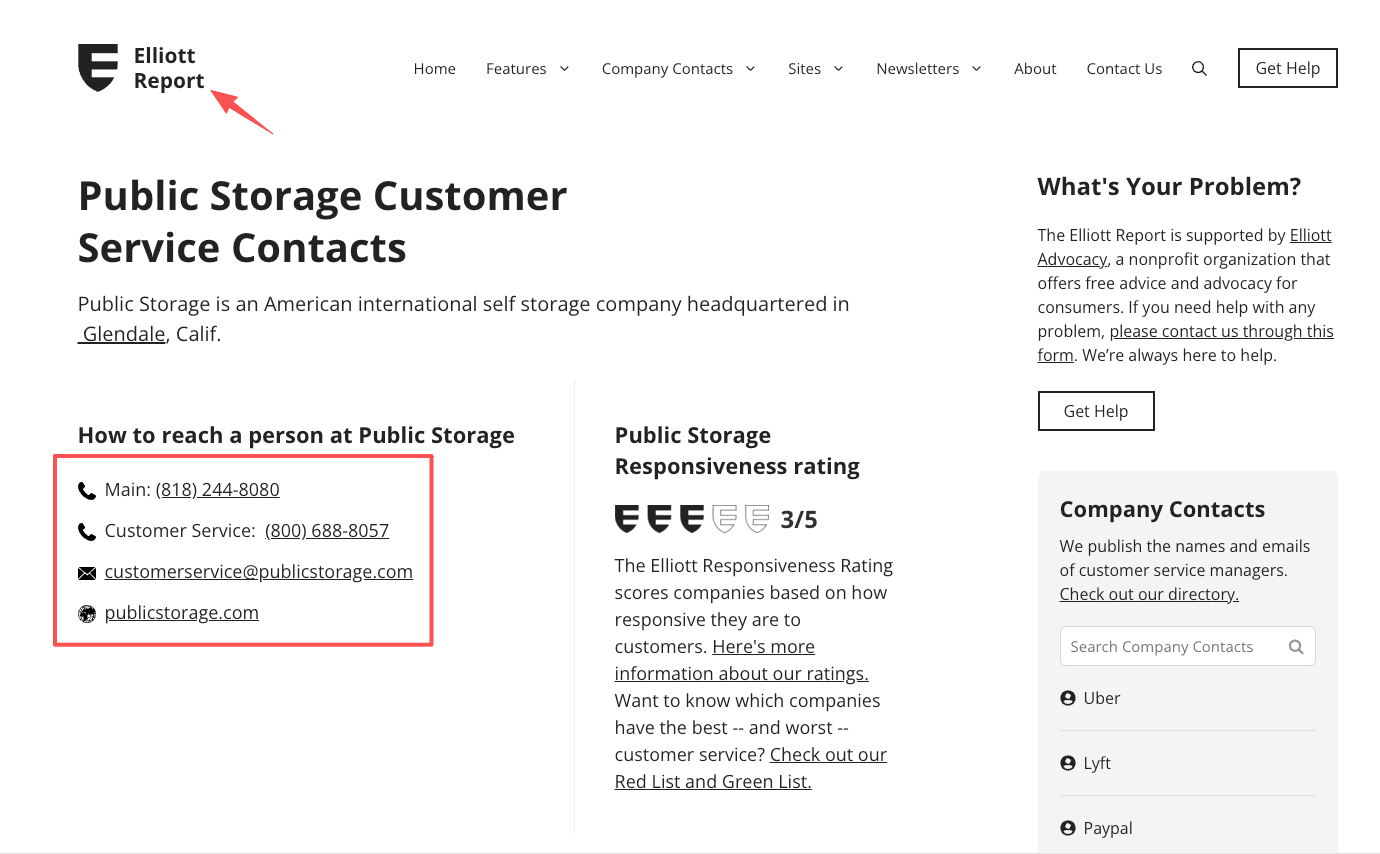Follow the Red List and Green List link
Screen dimensions: 1380x854
click(x=712, y=781)
